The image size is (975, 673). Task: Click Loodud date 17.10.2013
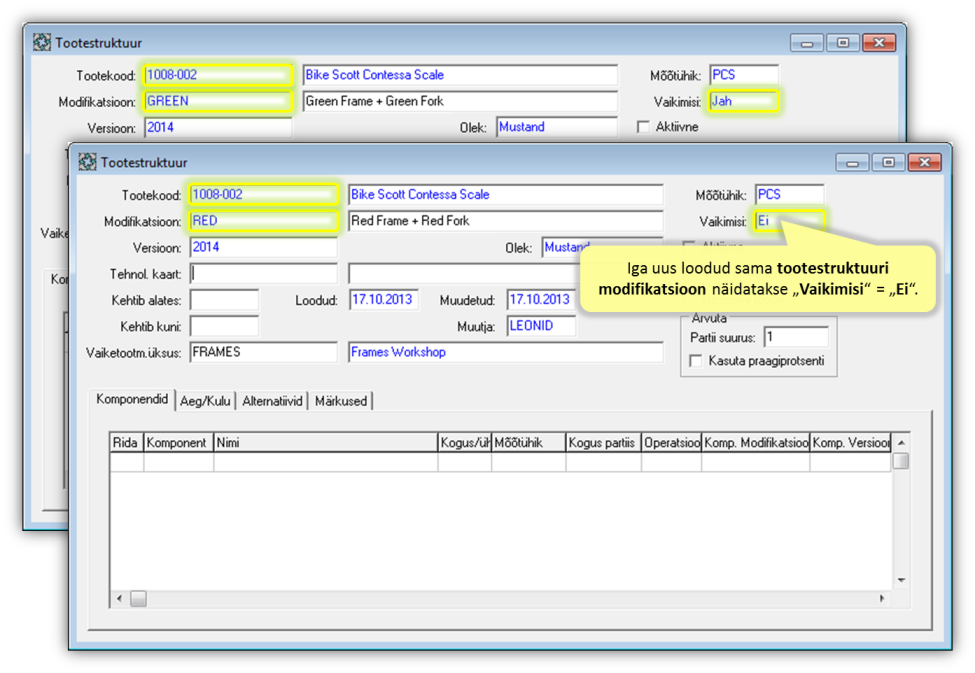(x=384, y=300)
